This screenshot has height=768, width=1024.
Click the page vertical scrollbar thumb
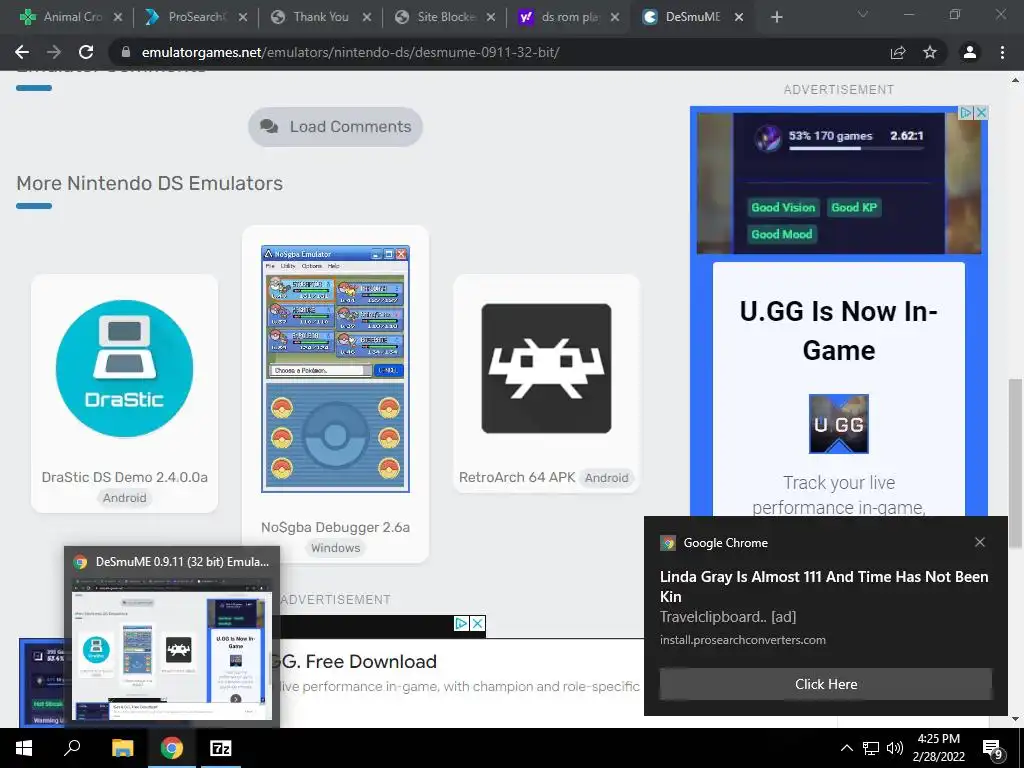tap(1016, 463)
